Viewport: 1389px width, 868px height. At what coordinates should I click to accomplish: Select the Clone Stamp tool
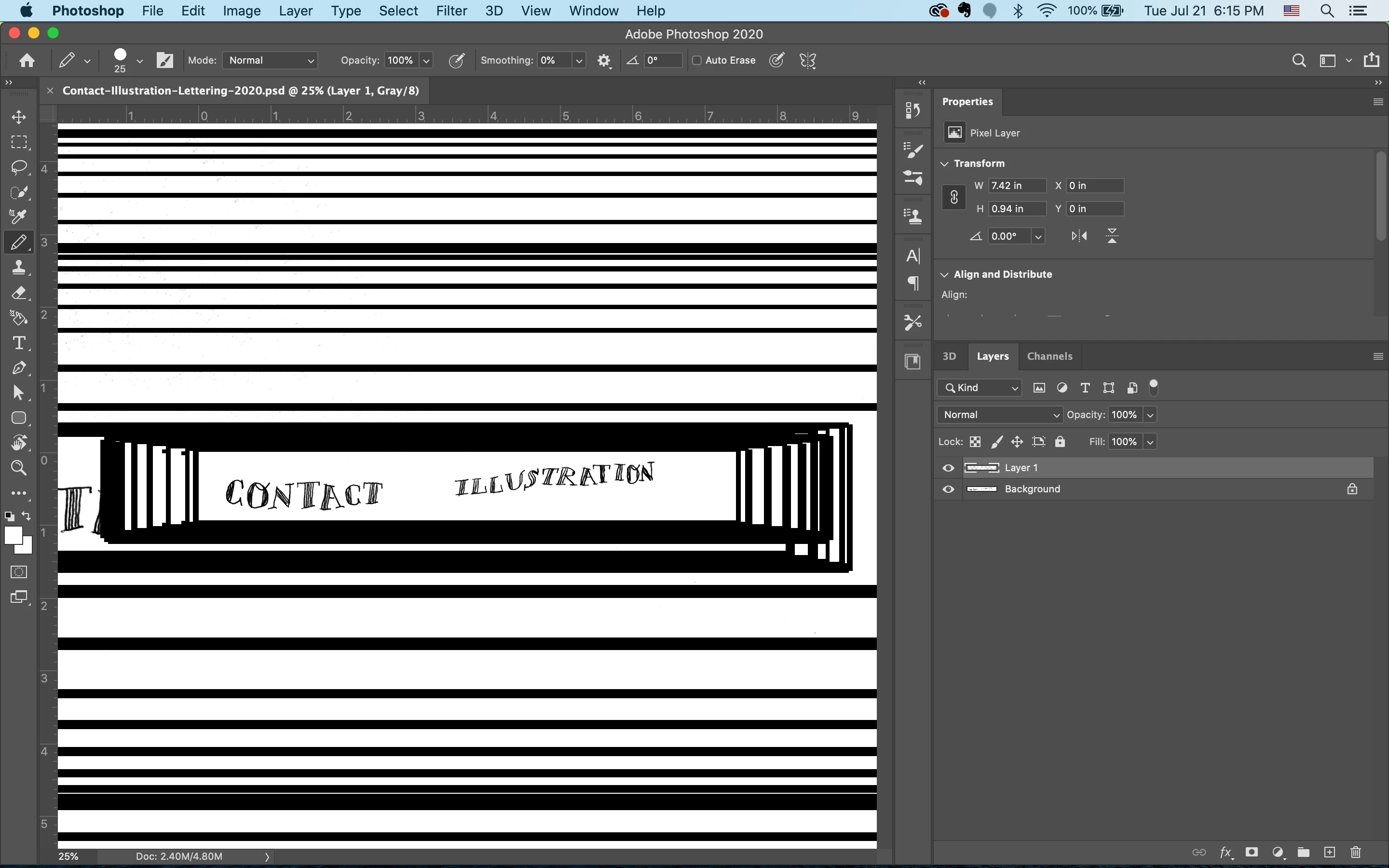point(19,268)
